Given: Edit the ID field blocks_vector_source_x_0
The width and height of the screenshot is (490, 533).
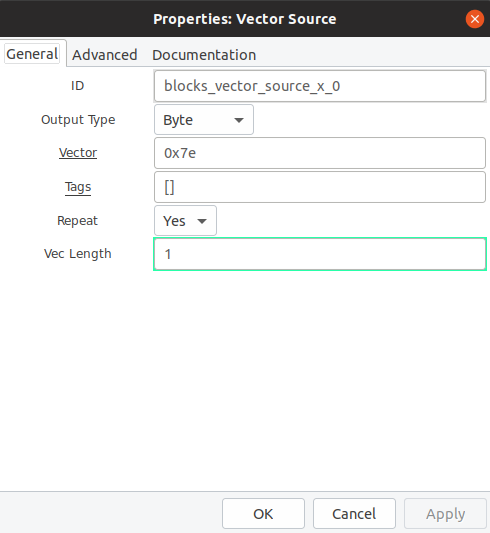Looking at the screenshot, I should click(x=320, y=86).
